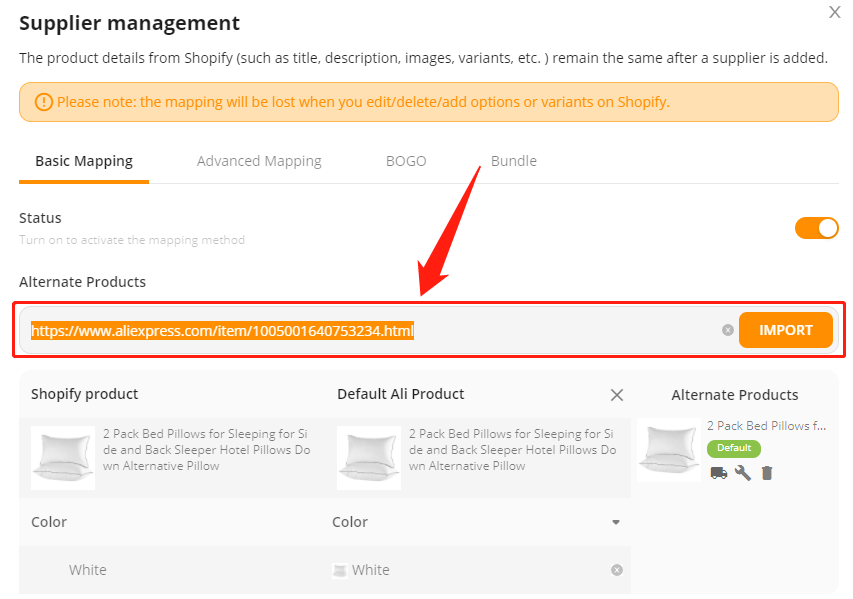Click the shipping truck icon

point(719,473)
